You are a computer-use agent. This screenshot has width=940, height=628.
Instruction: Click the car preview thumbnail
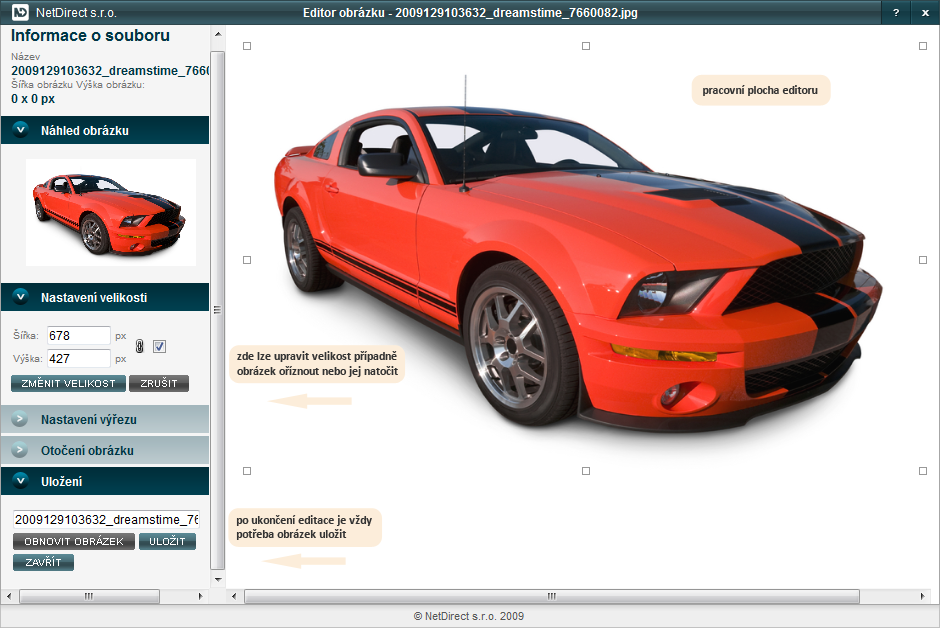coord(109,212)
